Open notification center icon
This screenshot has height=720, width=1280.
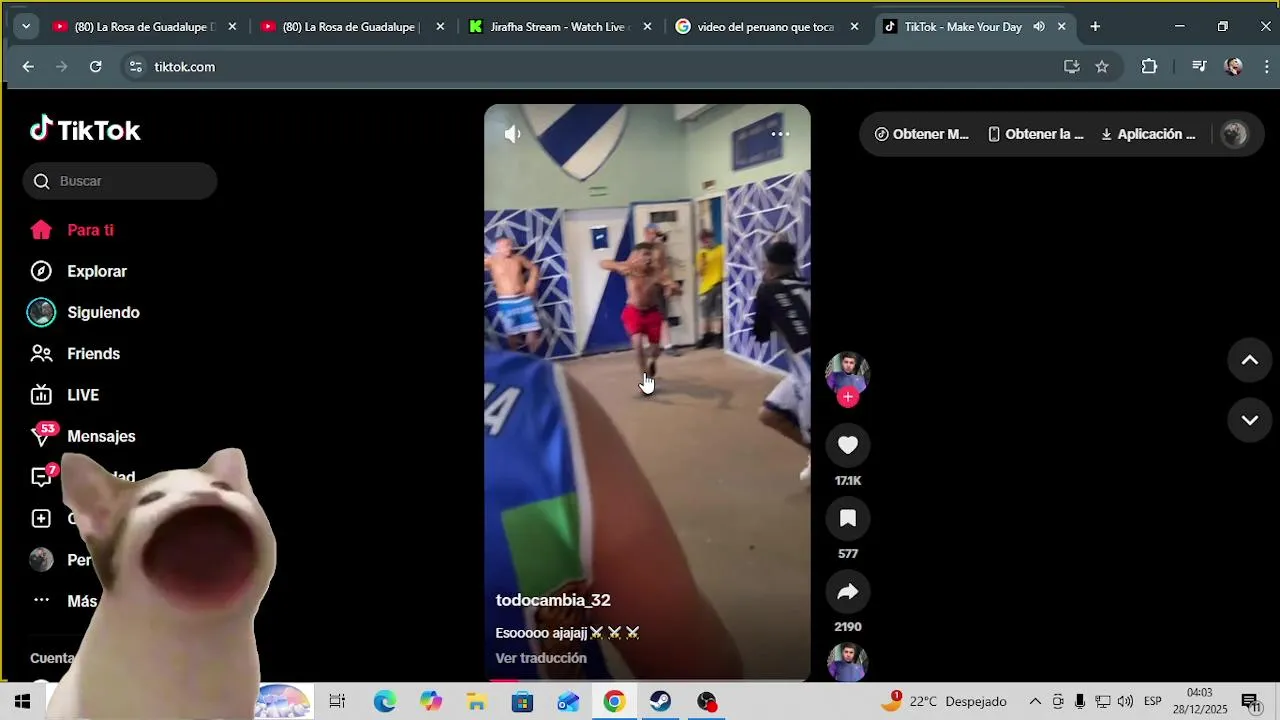1251,702
